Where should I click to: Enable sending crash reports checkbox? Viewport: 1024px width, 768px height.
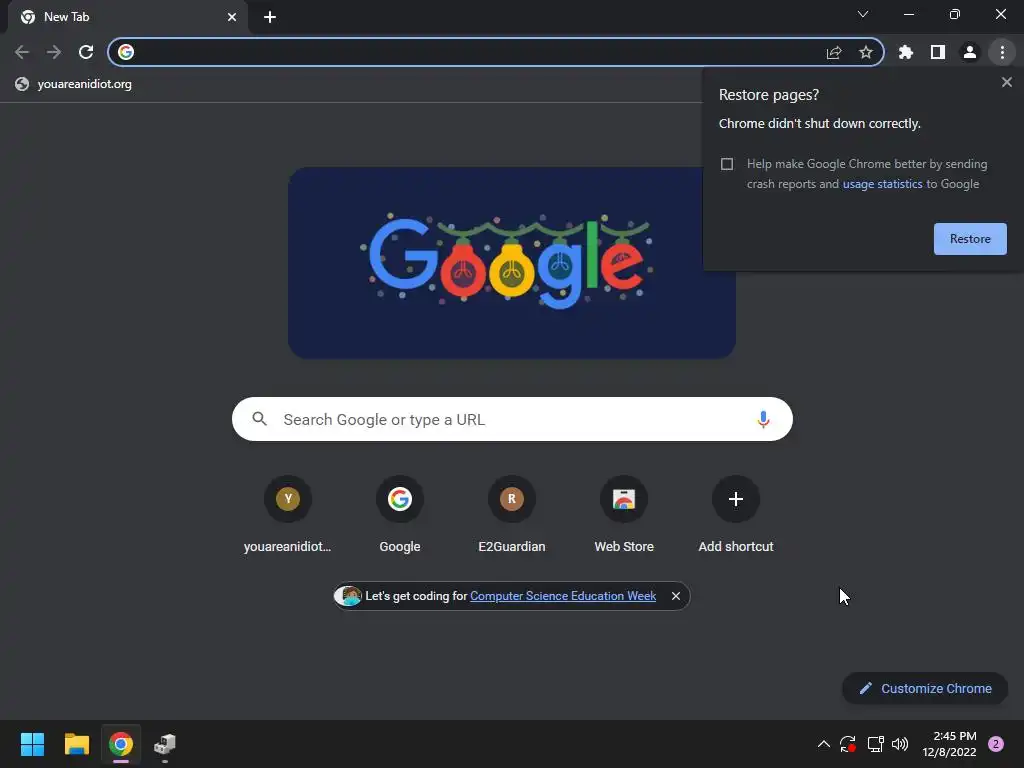pyautogui.click(x=727, y=164)
